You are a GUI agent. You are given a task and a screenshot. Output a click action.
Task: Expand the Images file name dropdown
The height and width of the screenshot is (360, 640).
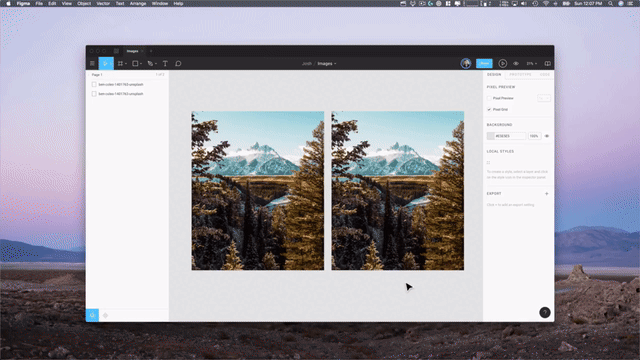327,64
